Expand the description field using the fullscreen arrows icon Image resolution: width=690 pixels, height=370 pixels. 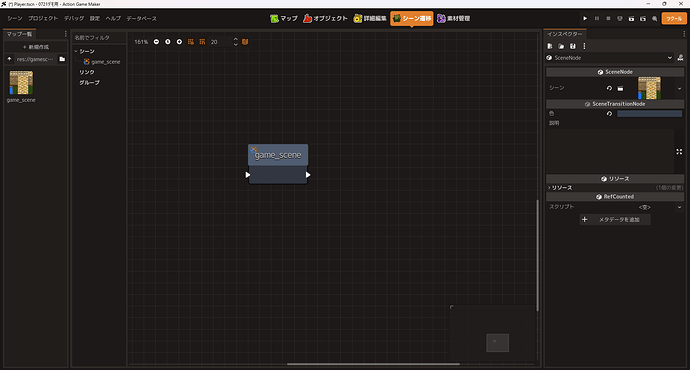(679, 151)
